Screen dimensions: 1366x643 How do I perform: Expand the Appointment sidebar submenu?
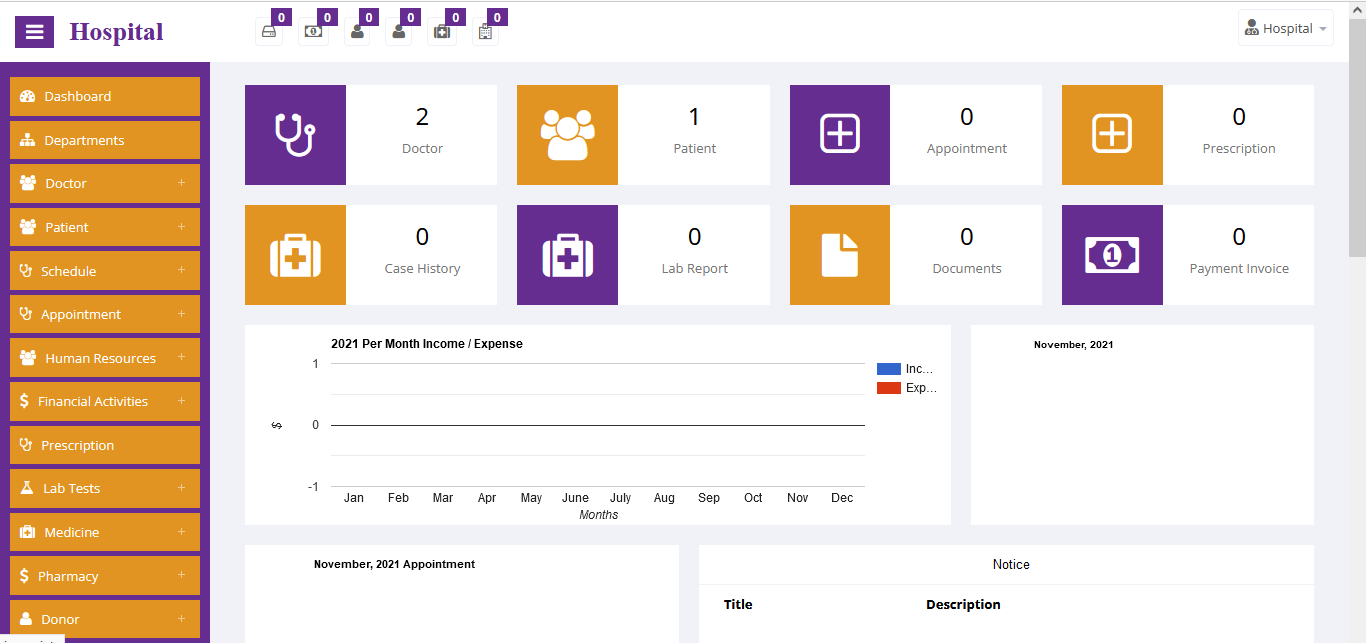[181, 314]
